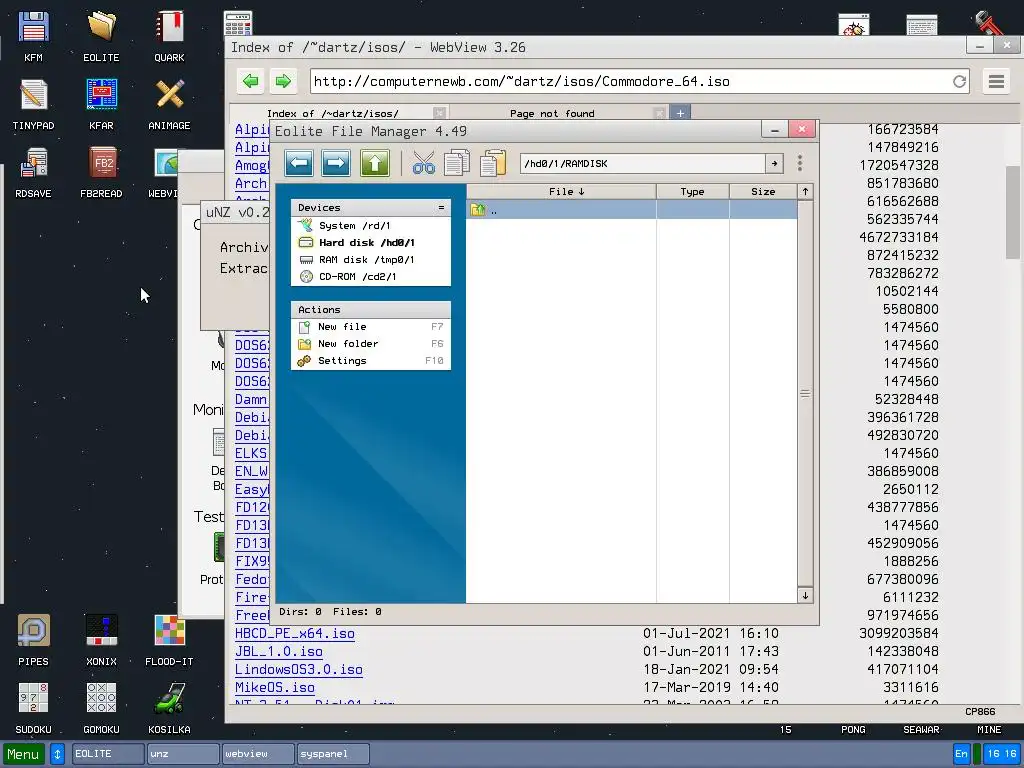Switch to unz taskbar item
Viewport: 1024px width, 768px height.
click(183, 754)
